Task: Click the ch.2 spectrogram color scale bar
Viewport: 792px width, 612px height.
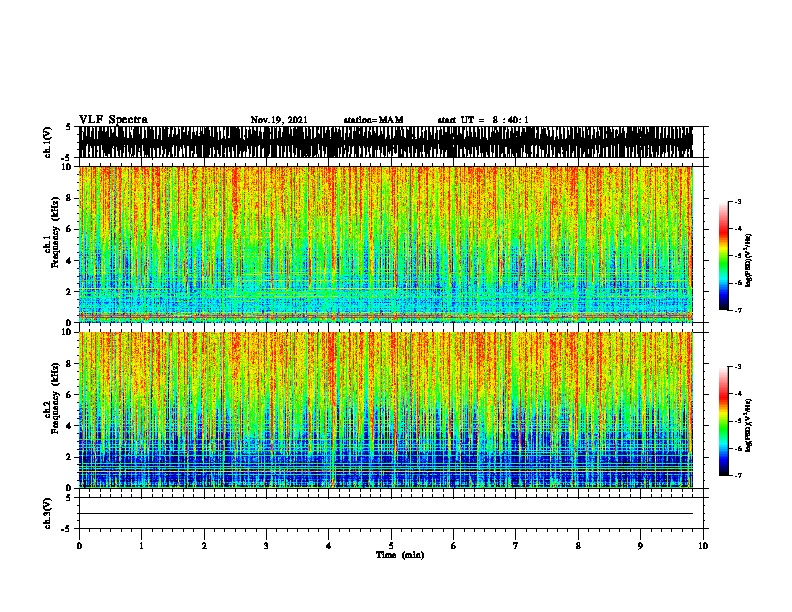Action: 724,421
